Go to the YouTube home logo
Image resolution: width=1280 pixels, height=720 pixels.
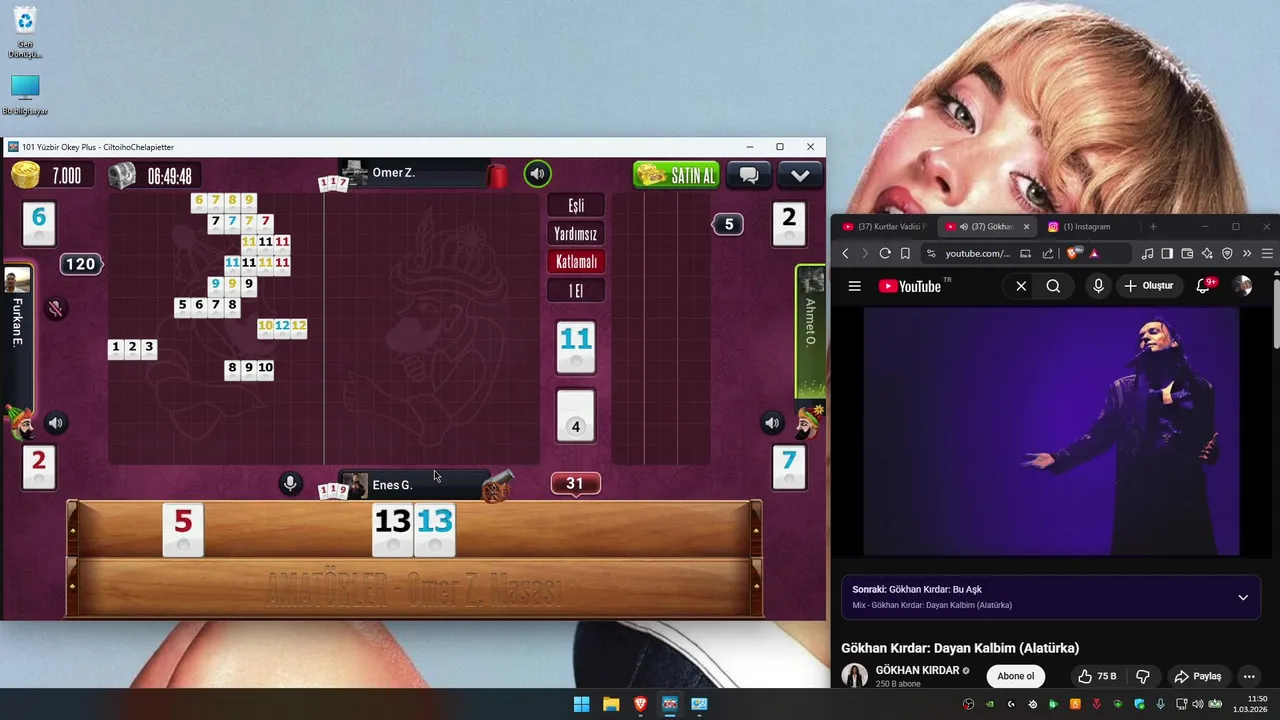click(x=910, y=286)
